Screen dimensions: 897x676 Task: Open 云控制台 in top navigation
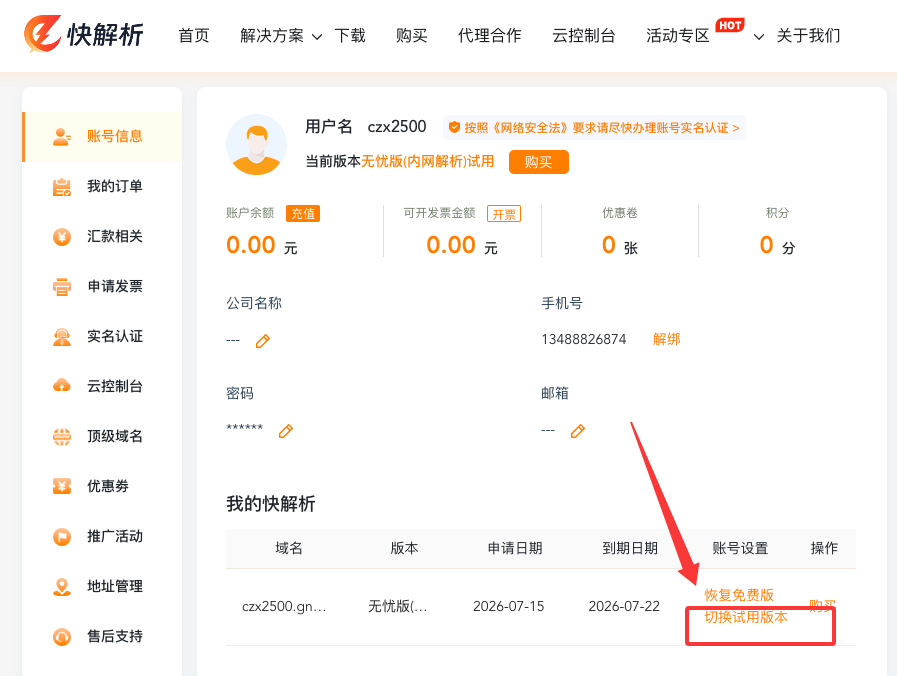tap(584, 35)
